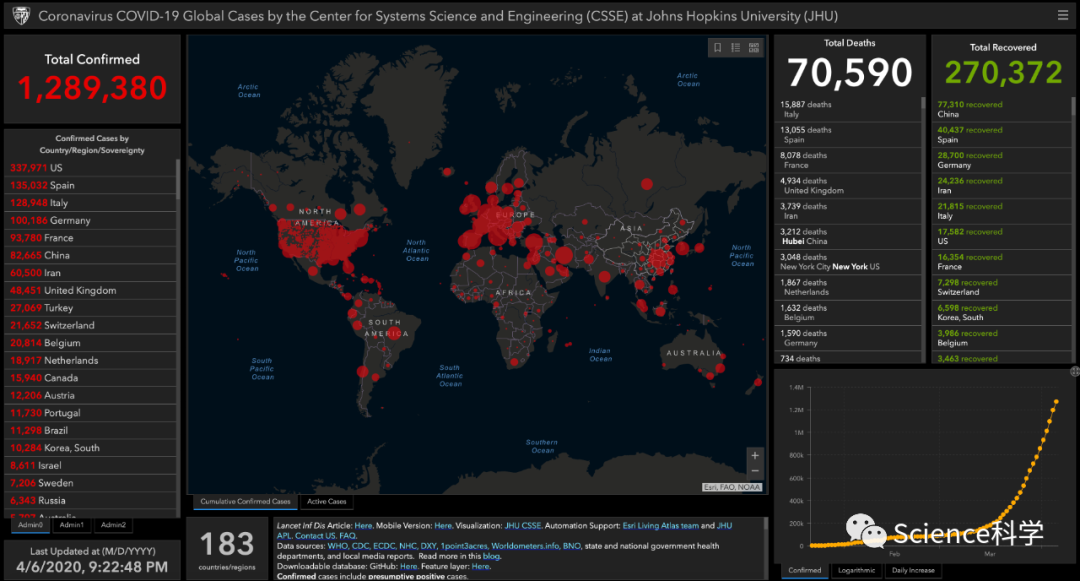Image resolution: width=1080 pixels, height=581 pixels.
Task: Open the JHU CSSE visualization link
Action: [523, 525]
